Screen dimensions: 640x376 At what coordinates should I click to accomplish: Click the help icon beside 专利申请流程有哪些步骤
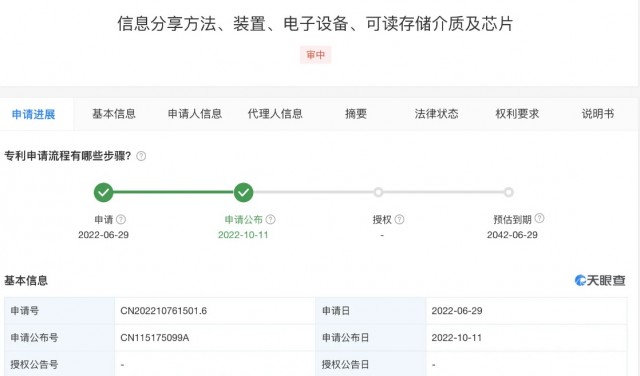(x=141, y=156)
